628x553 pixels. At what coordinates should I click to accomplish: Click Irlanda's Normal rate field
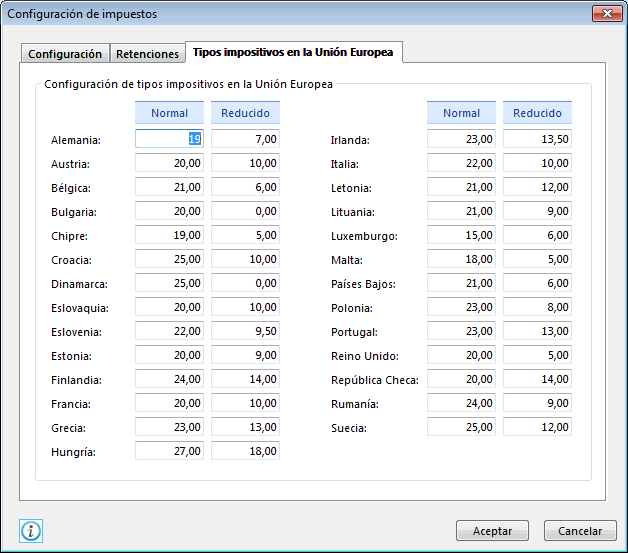coord(461,140)
